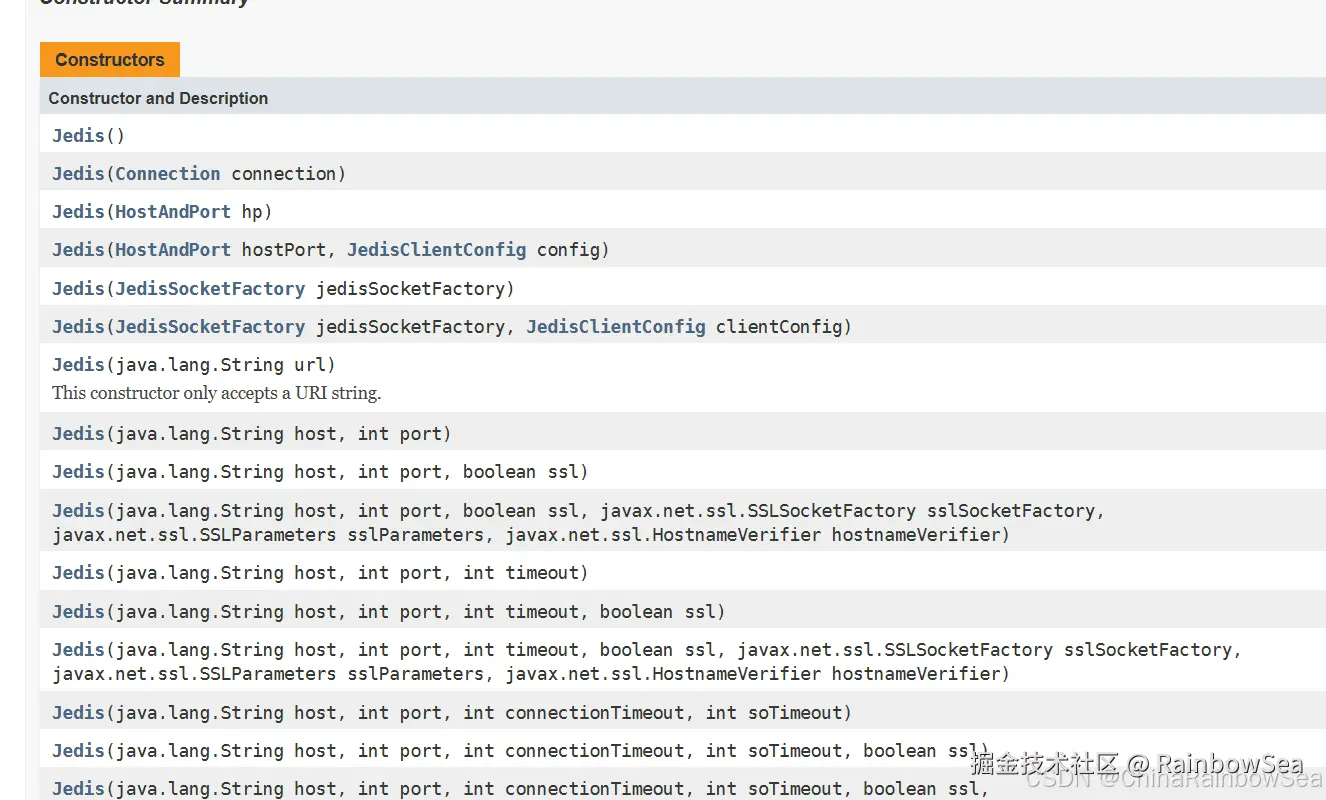Select the orange Constructors tab
Screen dimensions: 1326x800
[110, 60]
